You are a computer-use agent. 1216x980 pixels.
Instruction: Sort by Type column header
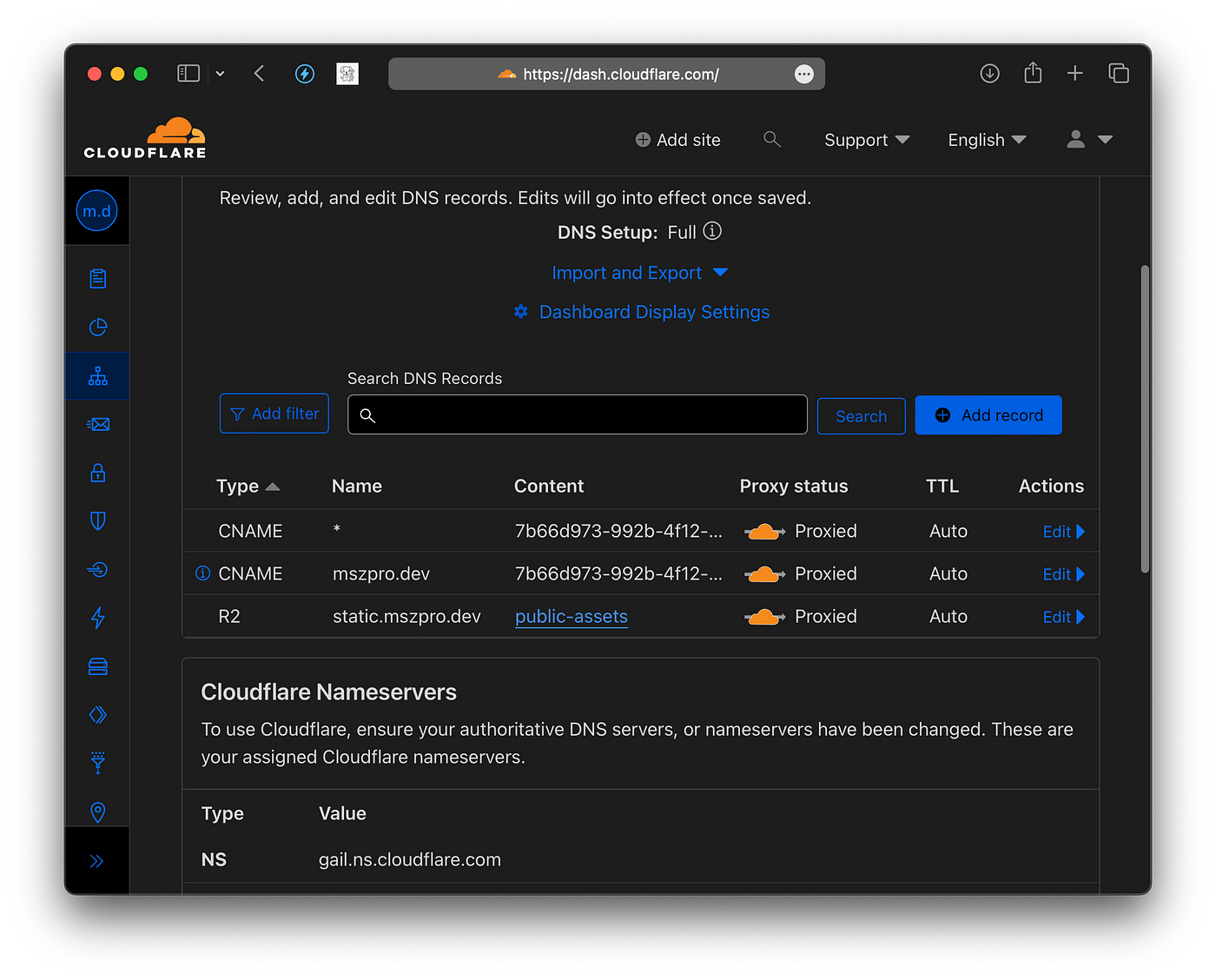[248, 487]
